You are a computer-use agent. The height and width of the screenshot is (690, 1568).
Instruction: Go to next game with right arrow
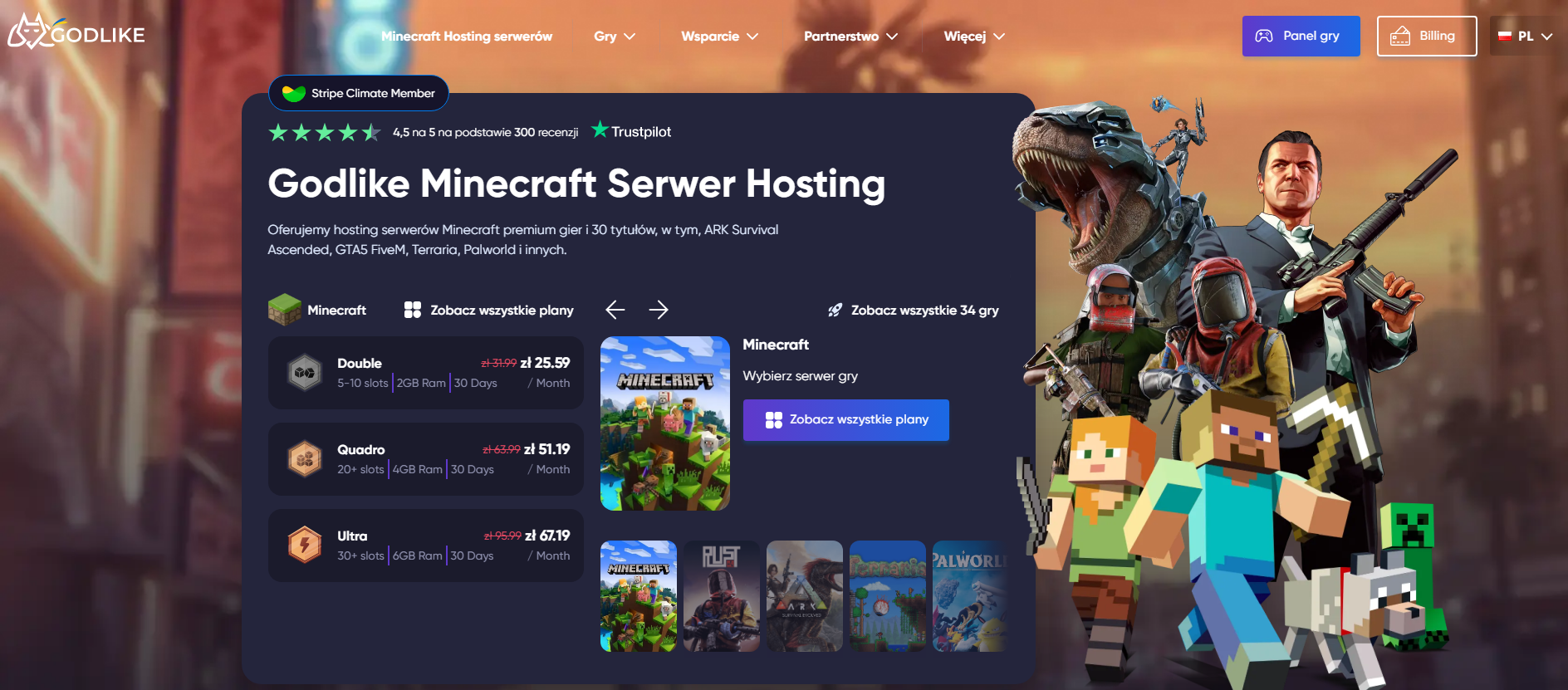pyautogui.click(x=659, y=310)
